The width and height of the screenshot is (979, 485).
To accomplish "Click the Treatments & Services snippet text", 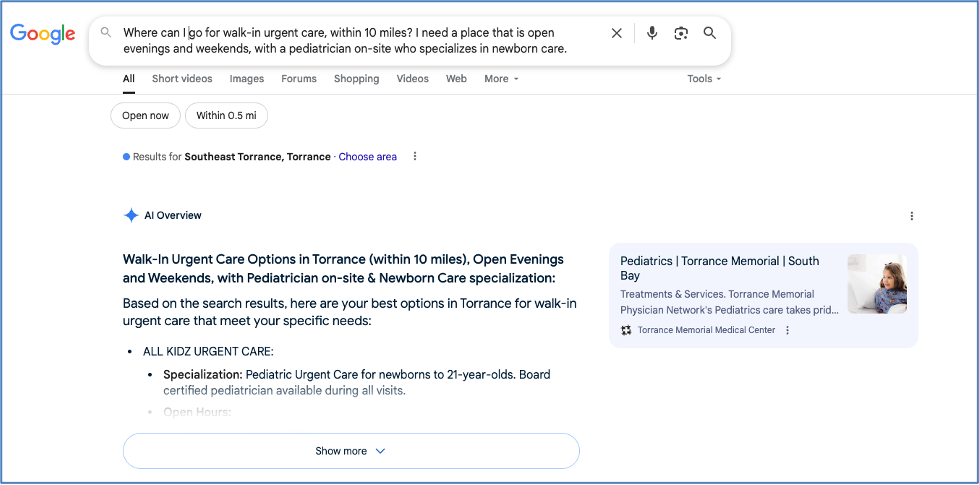I will [729, 302].
